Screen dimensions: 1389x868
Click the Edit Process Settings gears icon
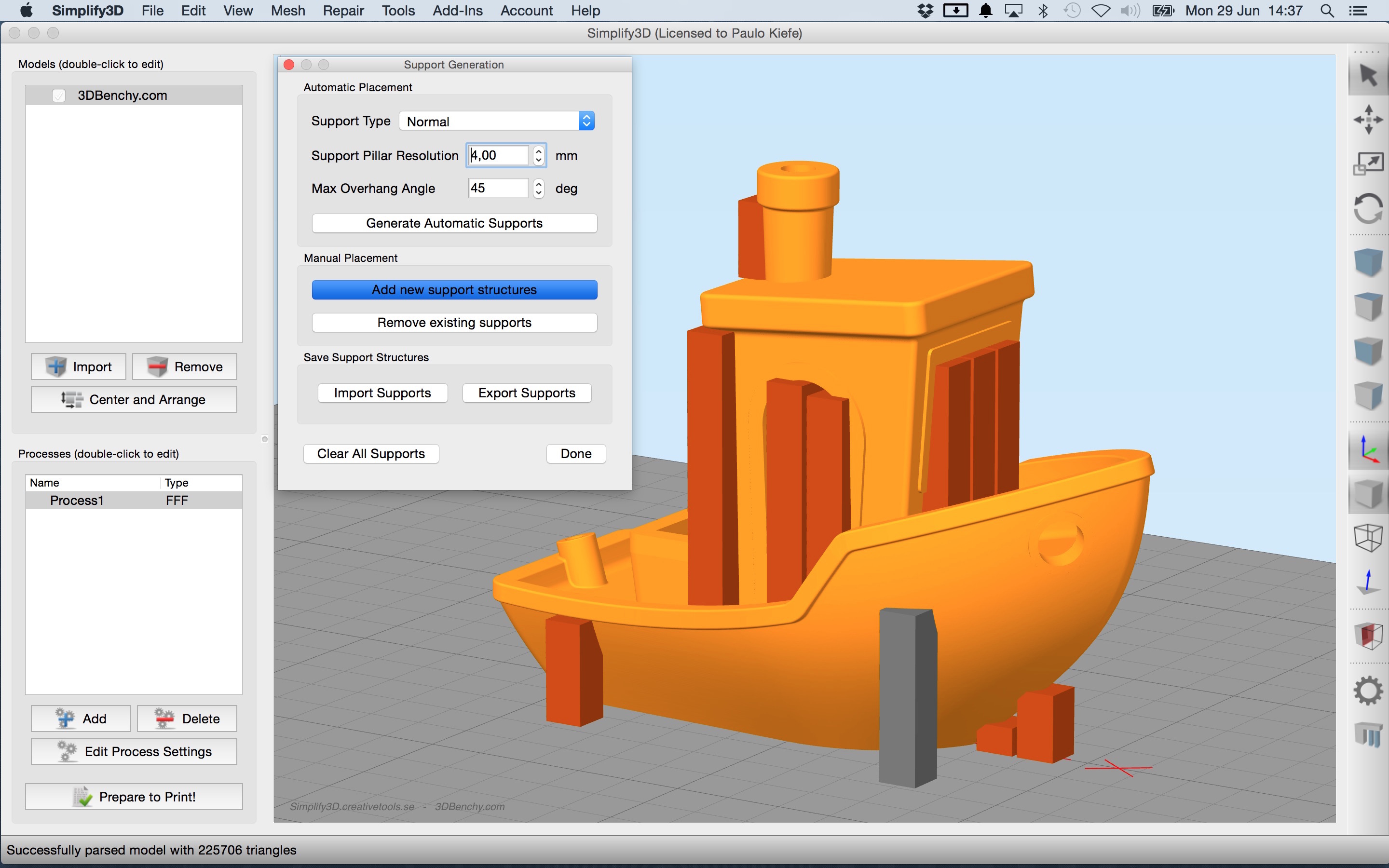pos(67,751)
